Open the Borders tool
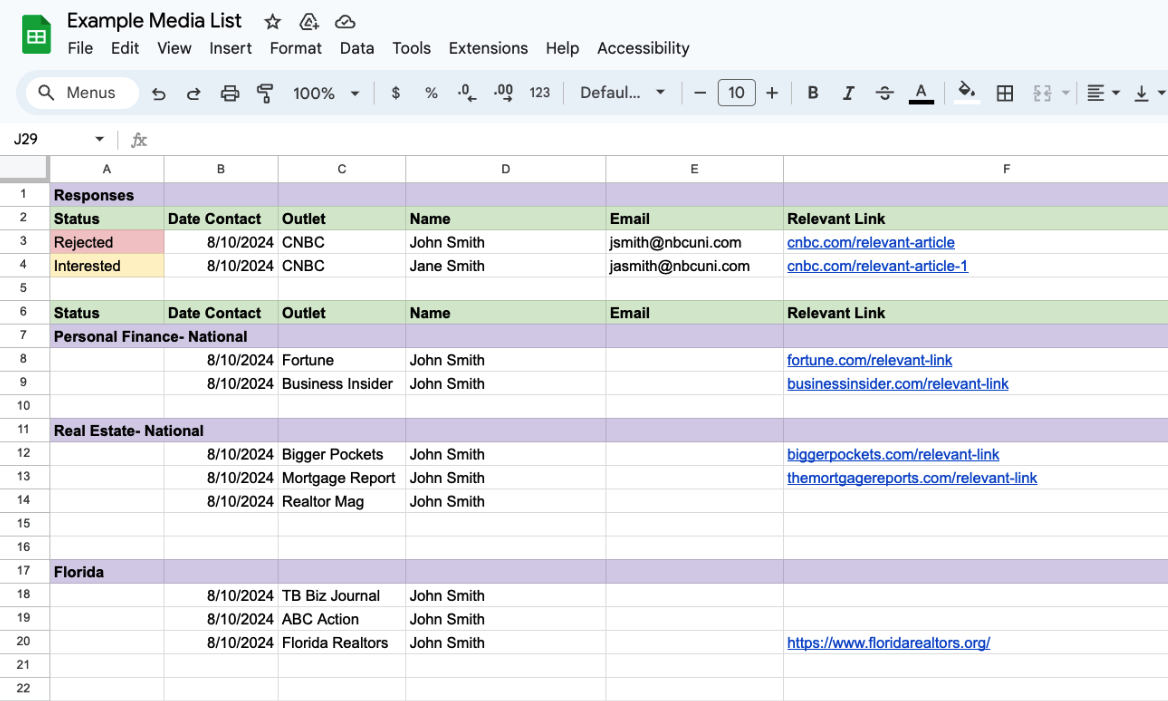Image resolution: width=1168 pixels, height=701 pixels. (x=1004, y=92)
